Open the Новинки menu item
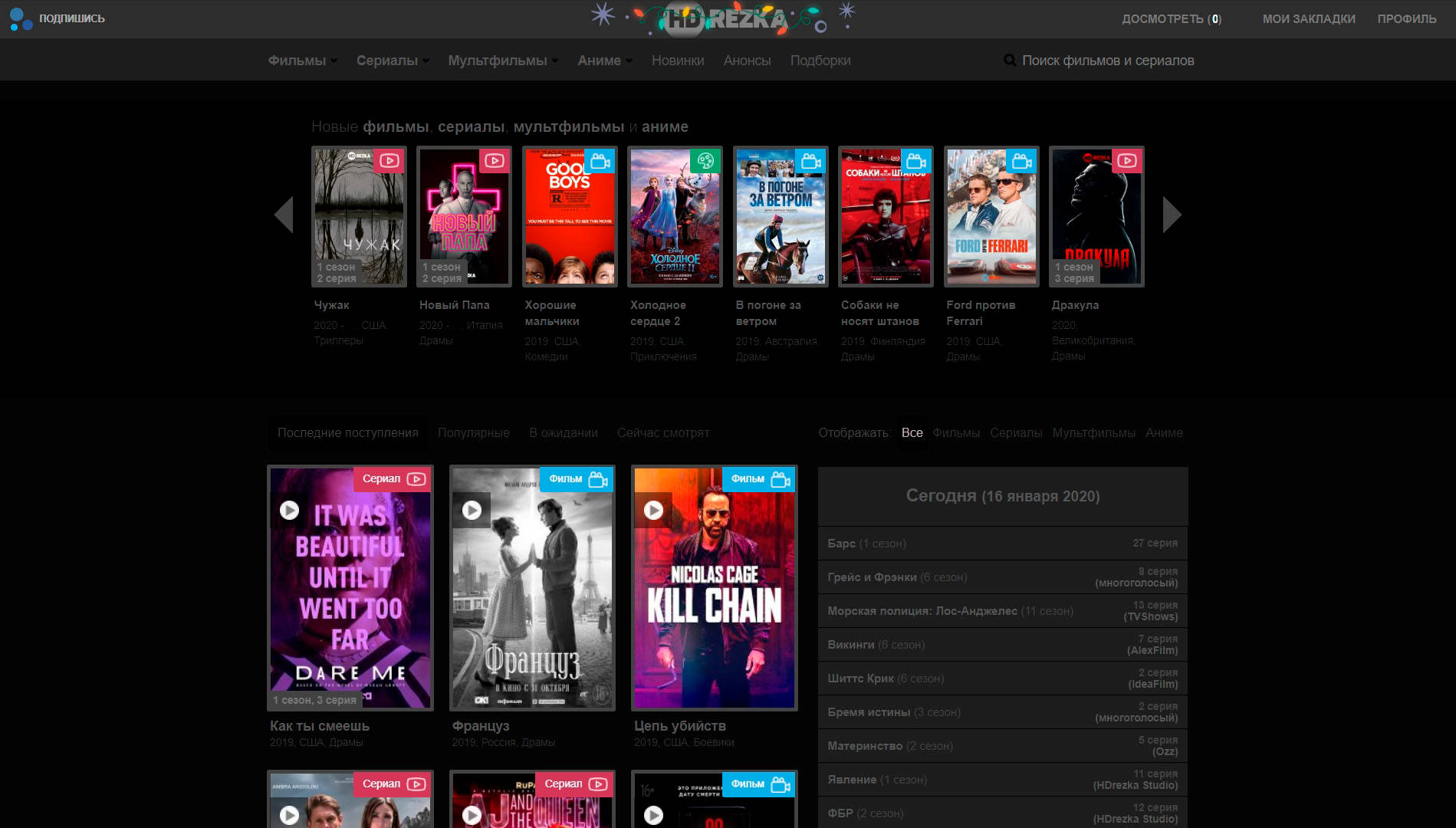The width and height of the screenshot is (1456, 828). point(678,60)
